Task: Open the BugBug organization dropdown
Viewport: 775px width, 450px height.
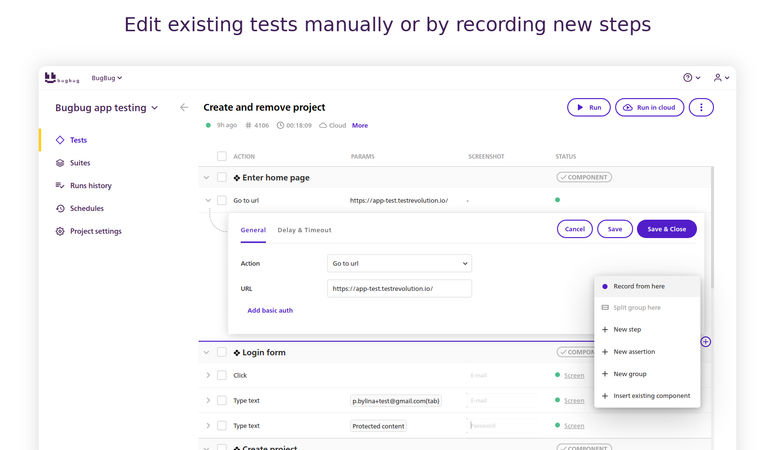Action: [x=106, y=78]
